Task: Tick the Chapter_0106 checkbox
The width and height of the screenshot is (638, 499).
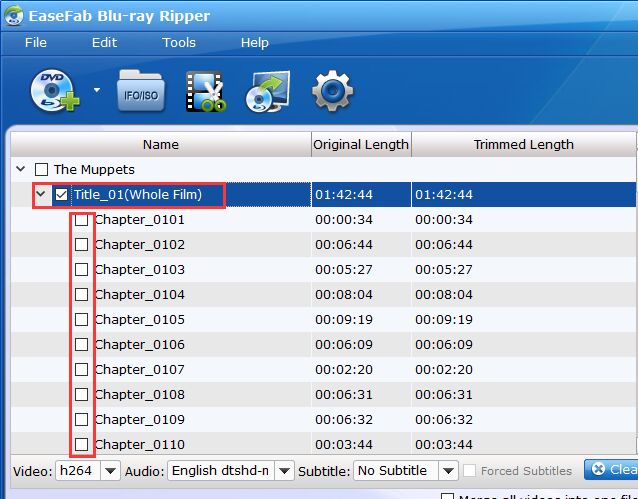Action: 81,345
